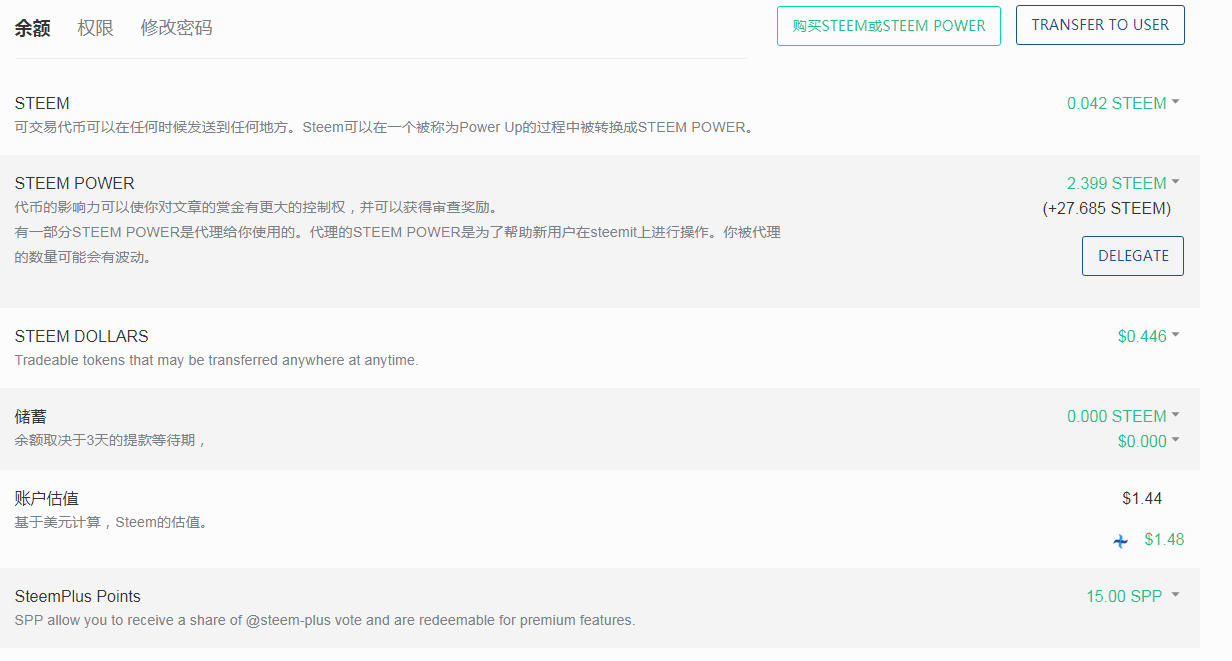Click the STEEM POWER heading

(74, 183)
